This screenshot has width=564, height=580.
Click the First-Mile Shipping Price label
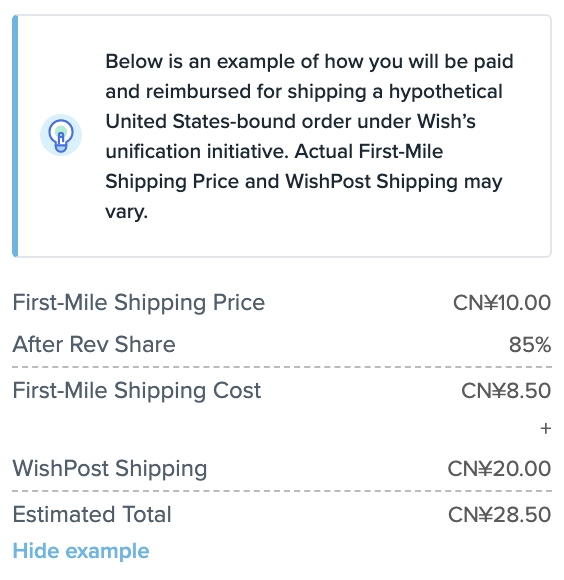point(139,303)
